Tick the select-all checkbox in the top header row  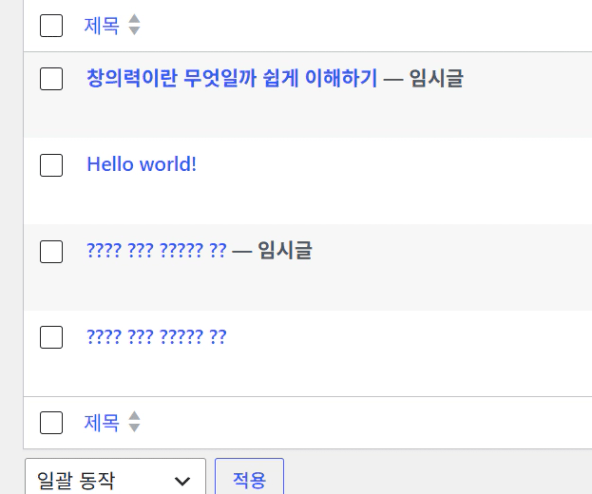pos(51,26)
